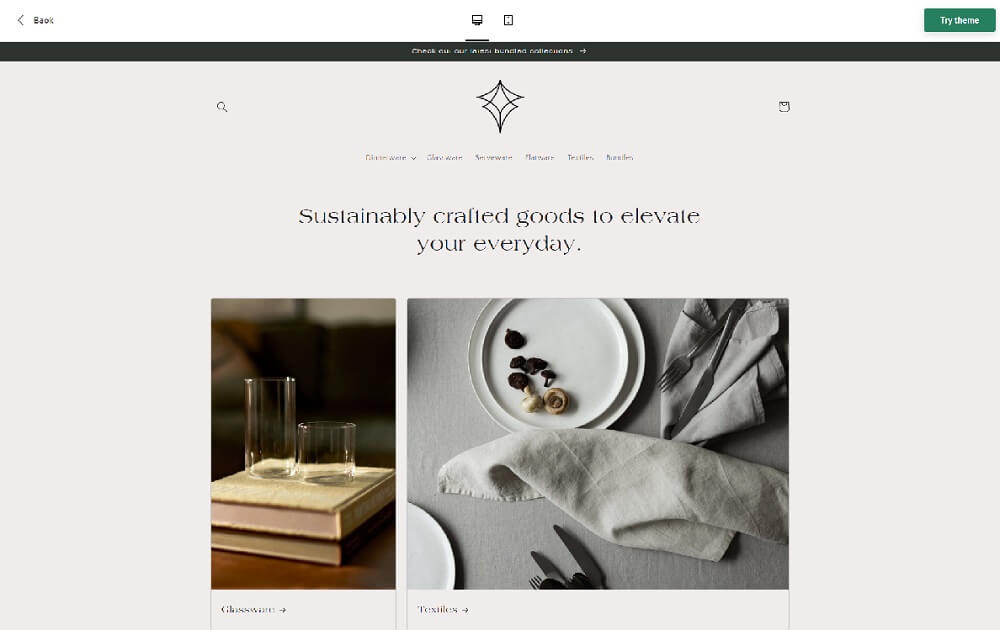Click the Textiles linen table image

coord(598,444)
